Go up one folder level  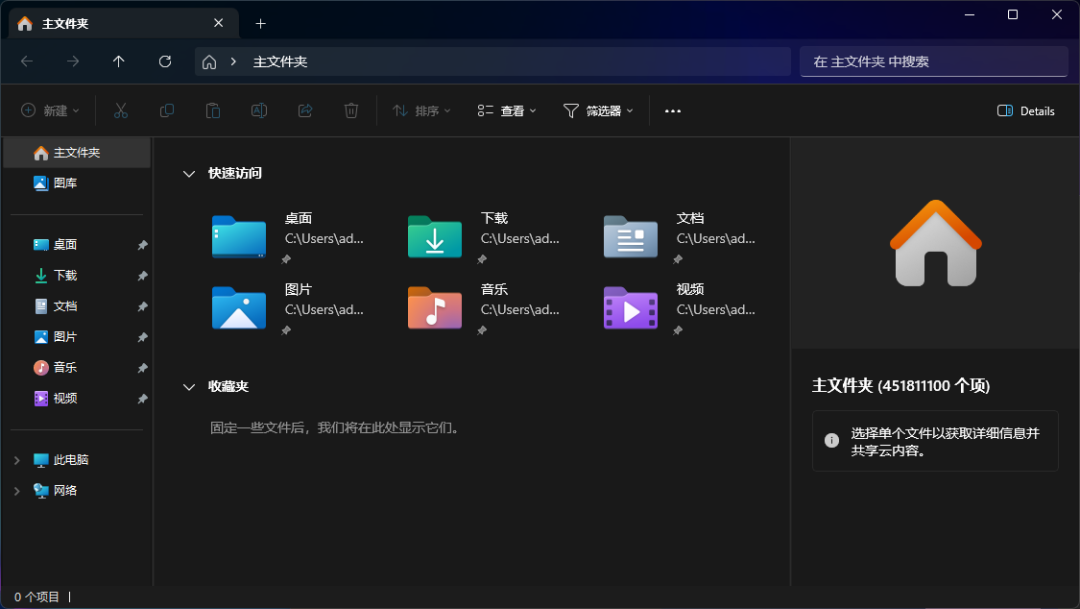pos(118,61)
